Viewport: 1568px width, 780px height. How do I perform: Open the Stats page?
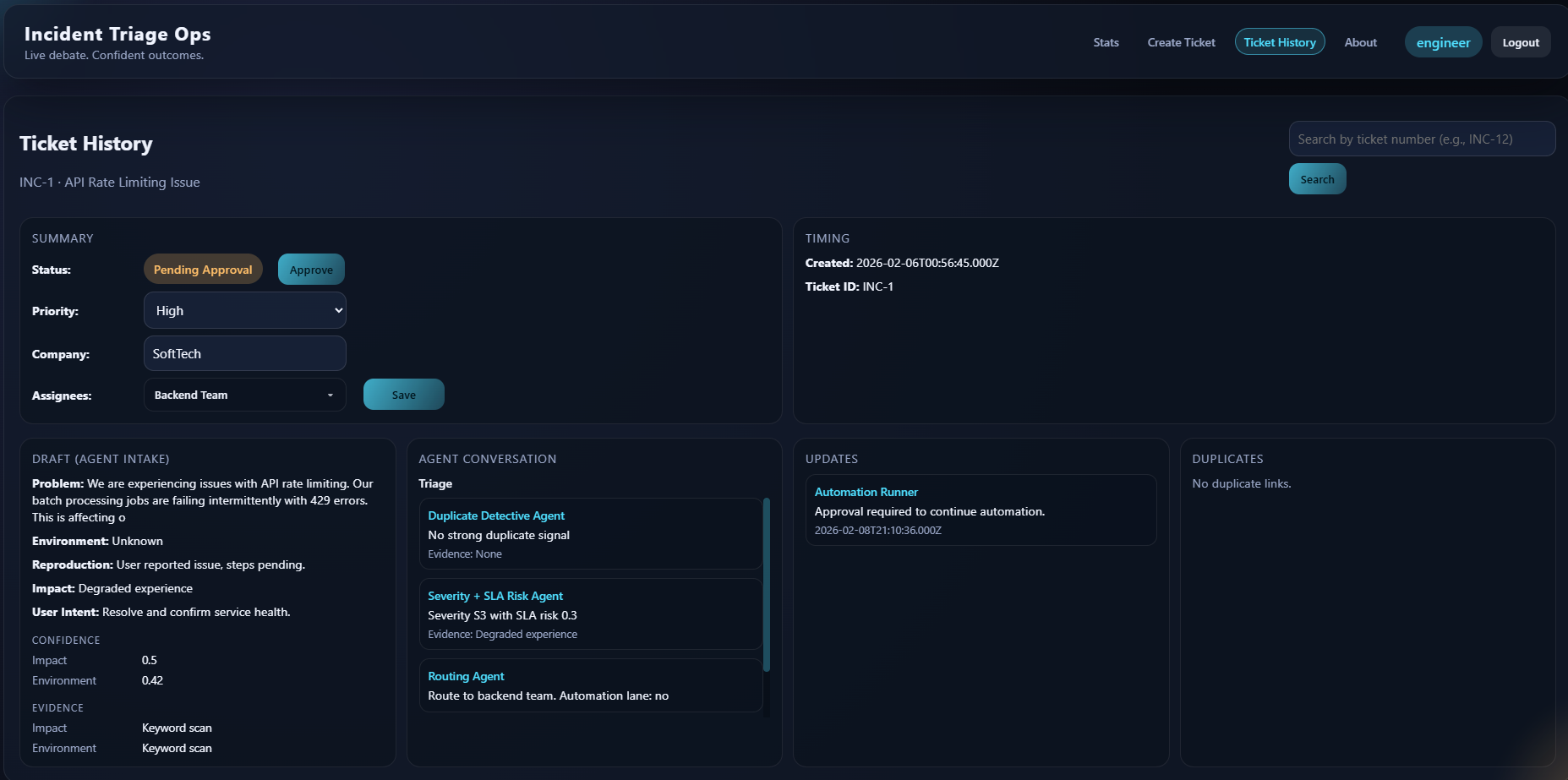point(1106,42)
